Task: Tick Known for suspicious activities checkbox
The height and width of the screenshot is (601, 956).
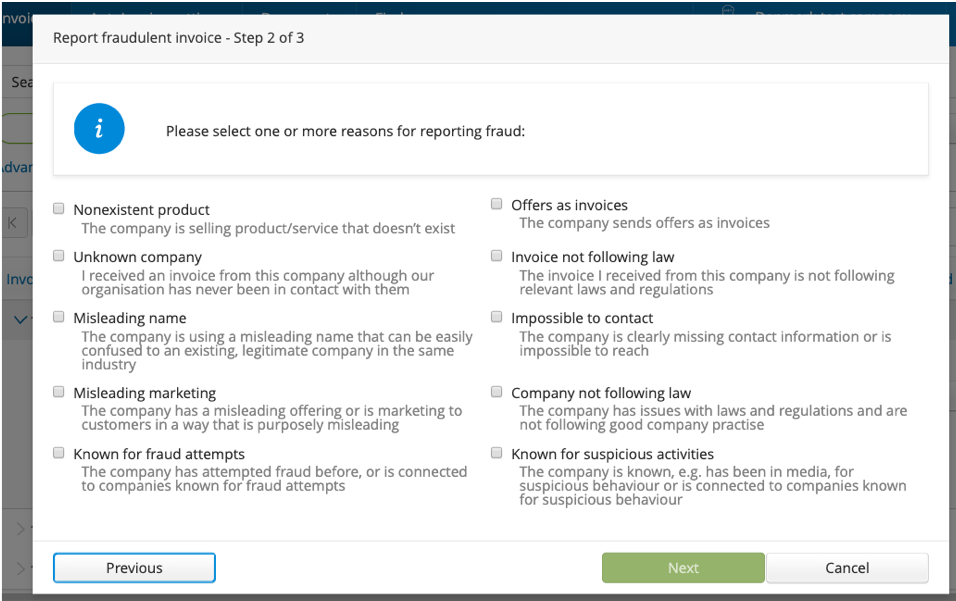Action: coord(497,453)
